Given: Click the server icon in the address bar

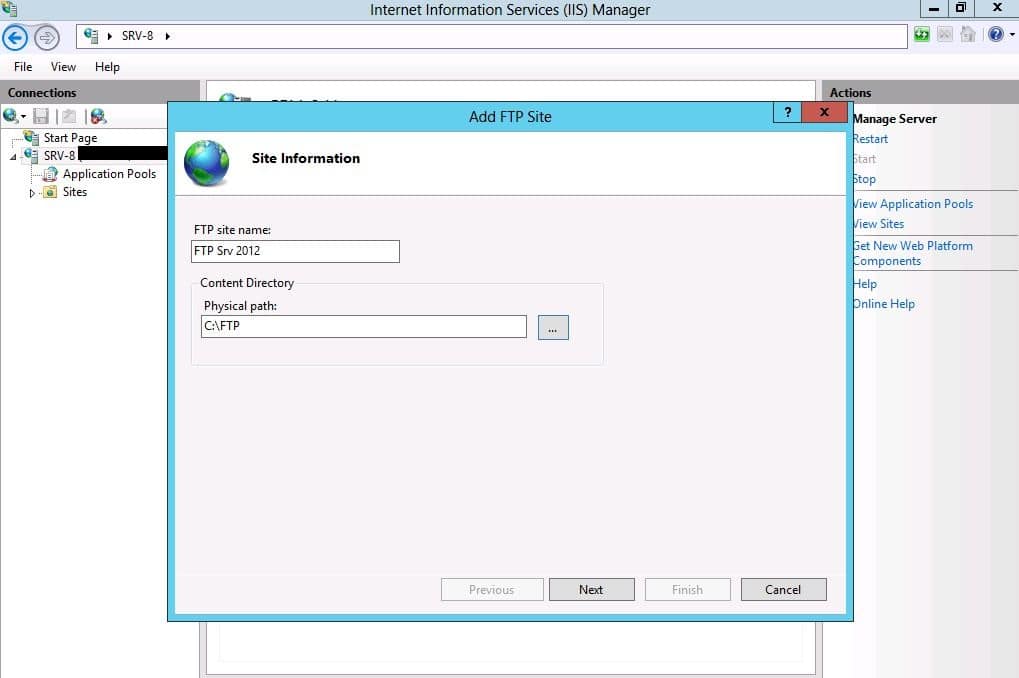Looking at the screenshot, I should point(91,36).
